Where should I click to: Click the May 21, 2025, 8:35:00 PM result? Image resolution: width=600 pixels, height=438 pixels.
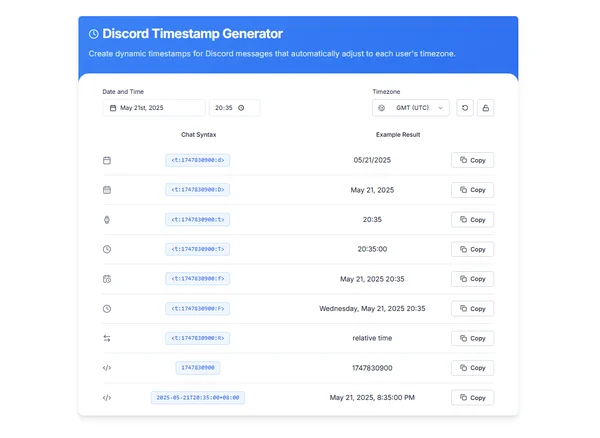372,398
